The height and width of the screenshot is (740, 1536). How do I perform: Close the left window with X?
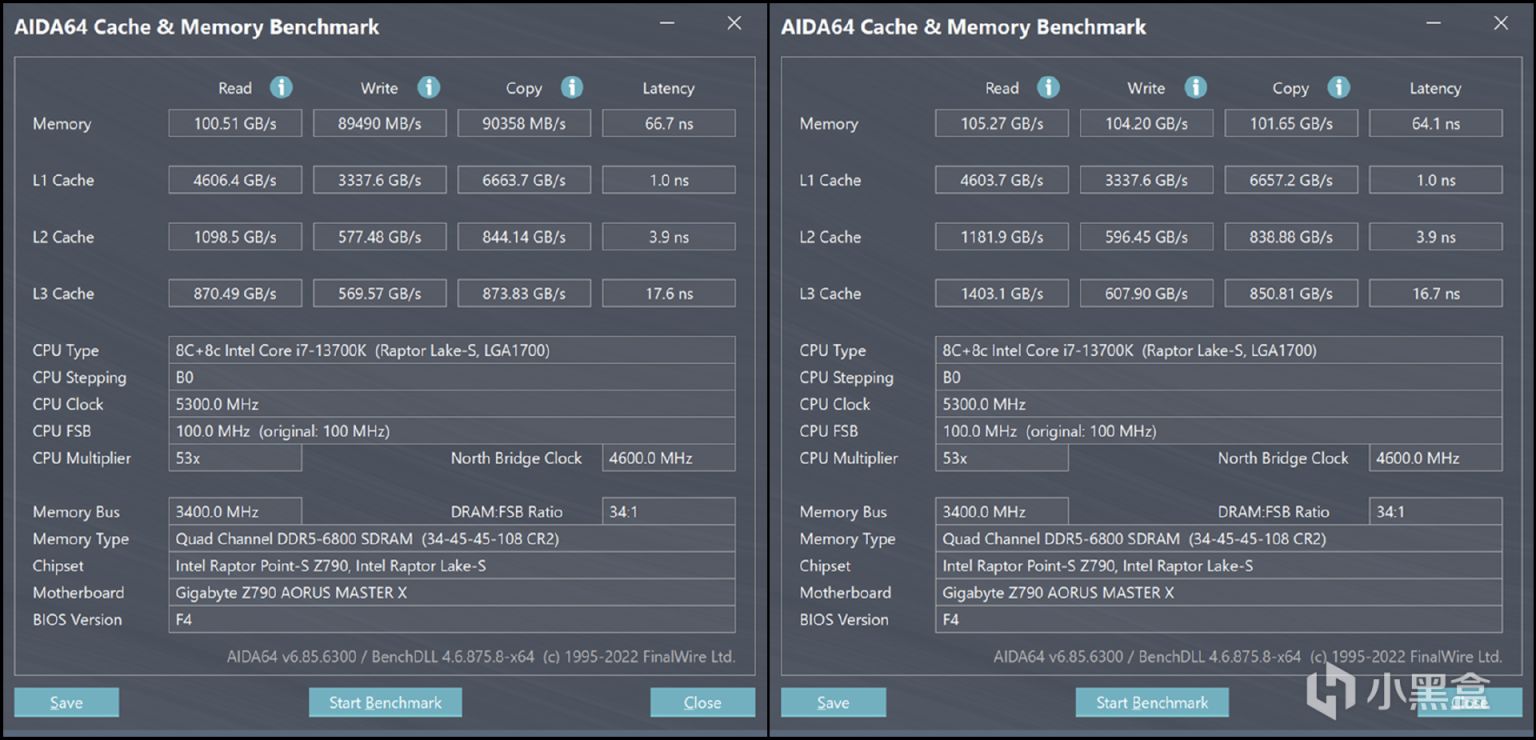734,23
